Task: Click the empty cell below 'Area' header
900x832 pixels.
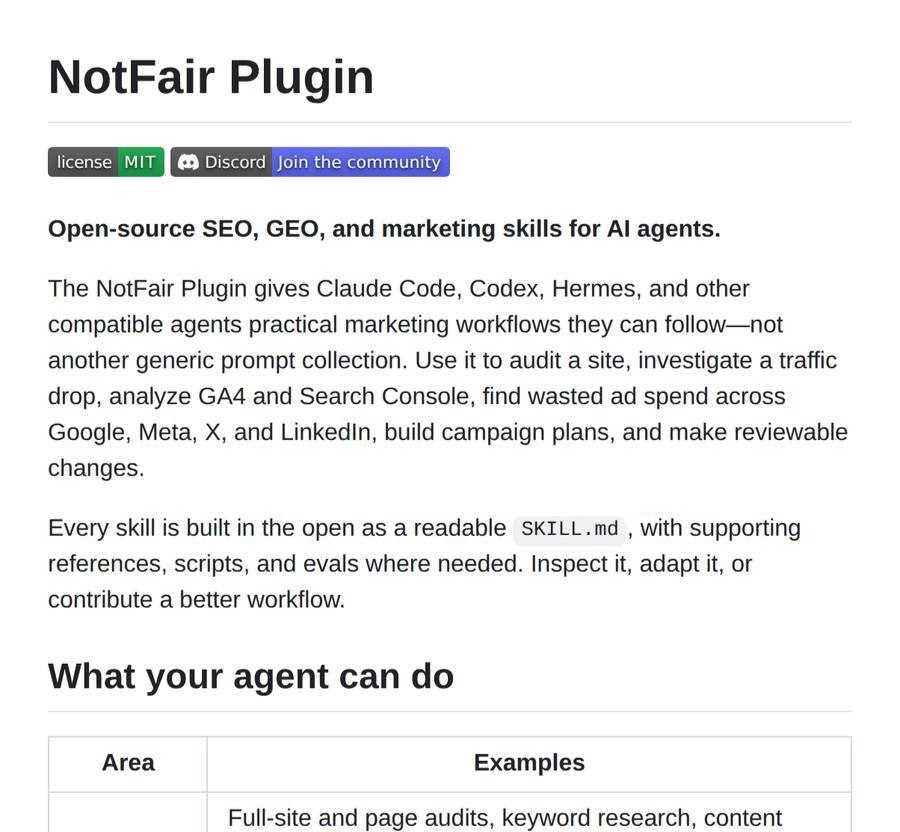Action: 128,812
